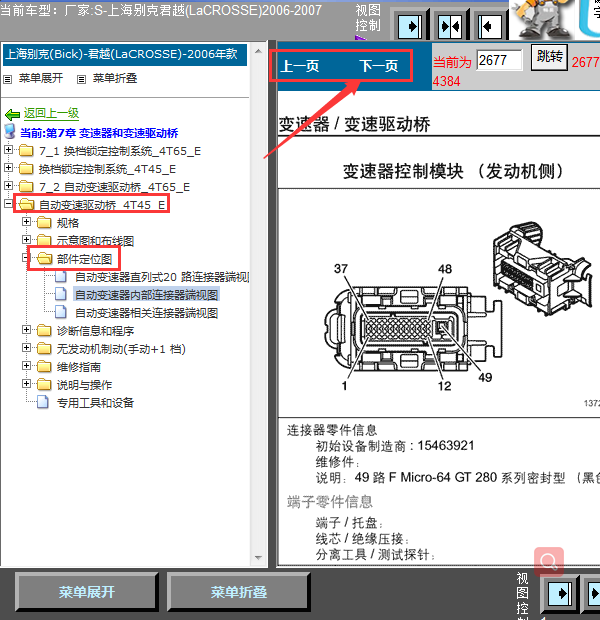Click folder icon for 7_2 自动变速驱动桥_4T65_E
600x620 pixels.
coord(26,186)
